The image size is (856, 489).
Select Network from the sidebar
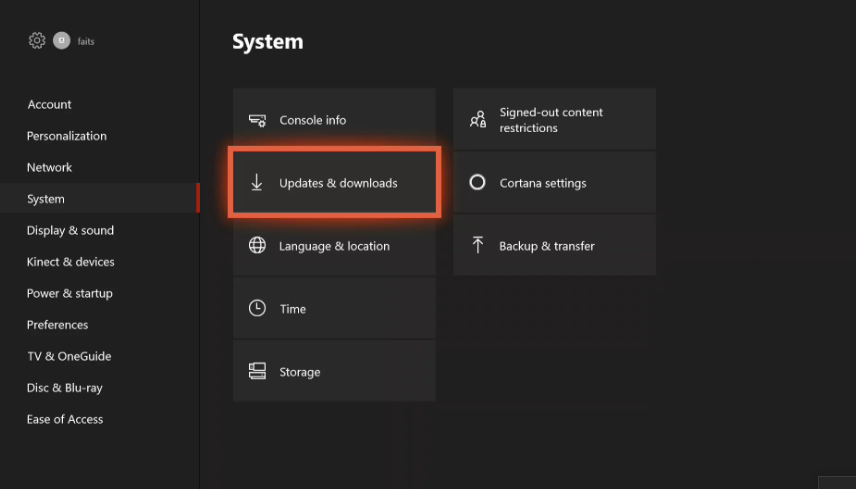(x=50, y=168)
